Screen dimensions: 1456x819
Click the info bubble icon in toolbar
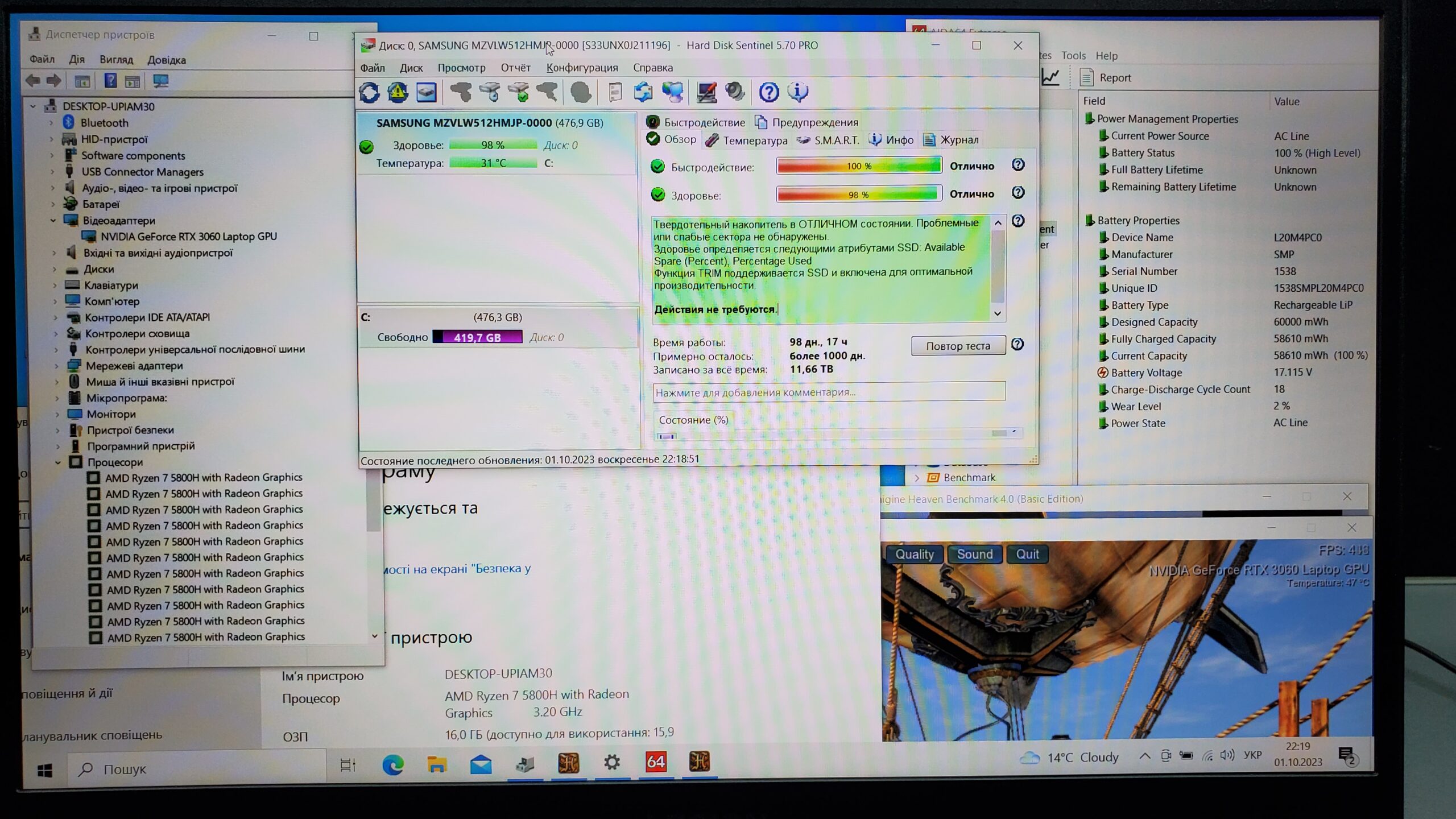pos(797,92)
